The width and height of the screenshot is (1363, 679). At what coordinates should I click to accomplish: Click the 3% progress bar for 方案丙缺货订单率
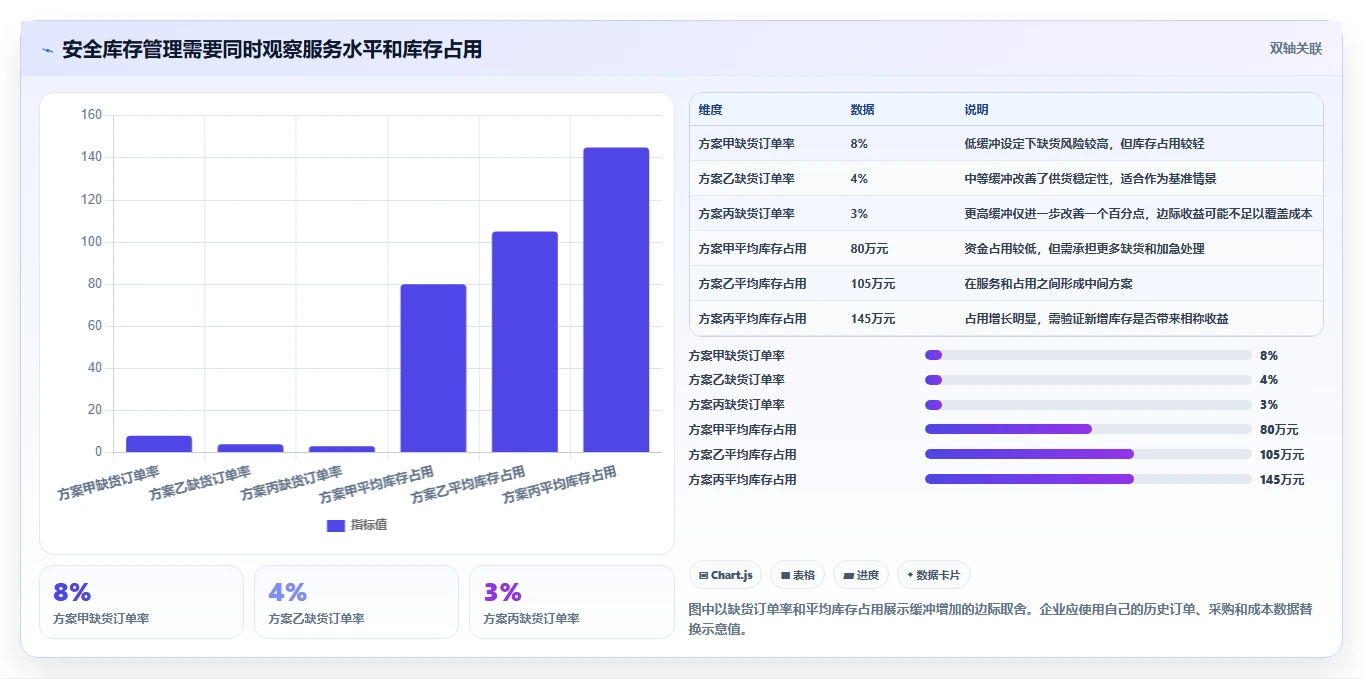tap(1088, 405)
